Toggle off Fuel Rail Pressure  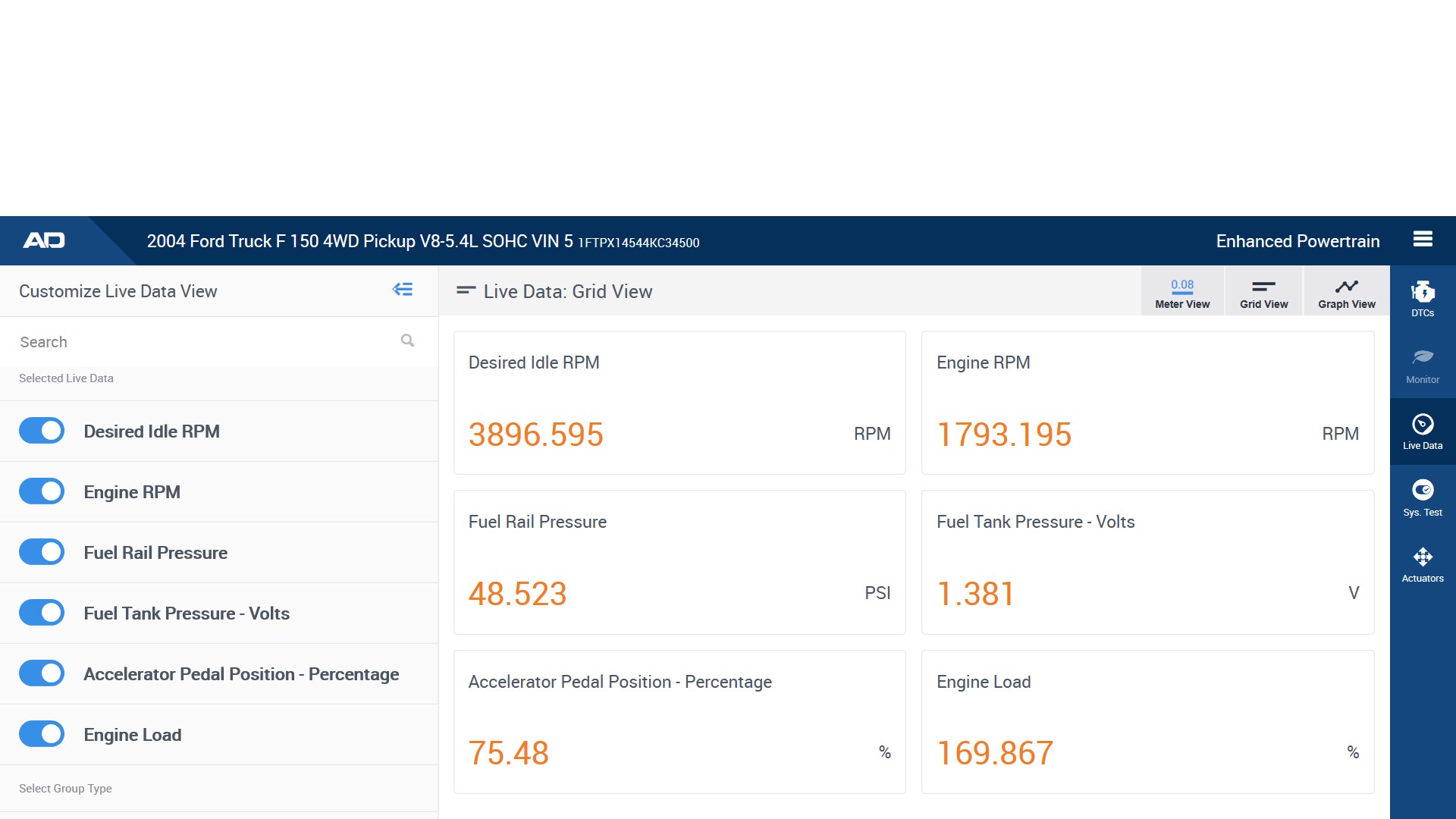(x=42, y=552)
